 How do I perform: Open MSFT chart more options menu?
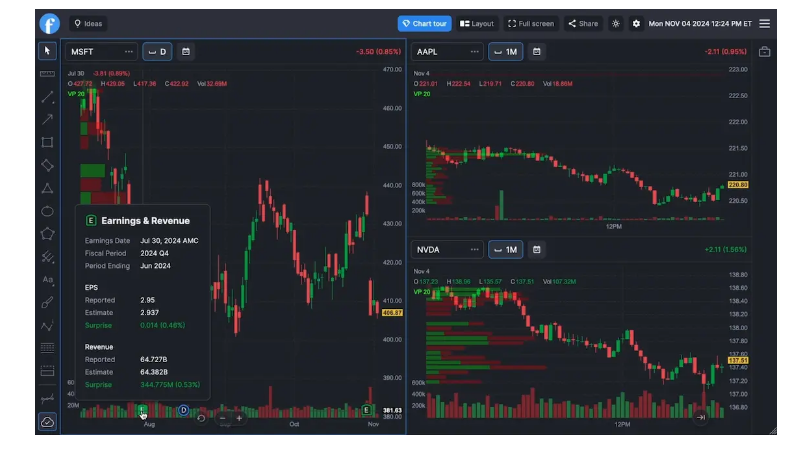(x=129, y=52)
